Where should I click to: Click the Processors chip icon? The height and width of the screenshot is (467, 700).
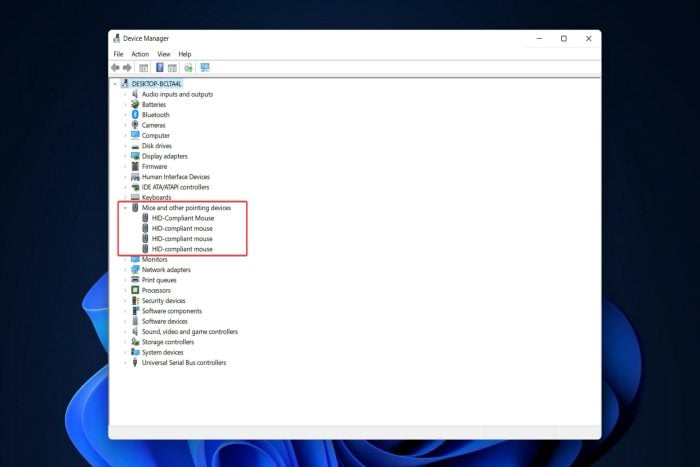coord(135,290)
